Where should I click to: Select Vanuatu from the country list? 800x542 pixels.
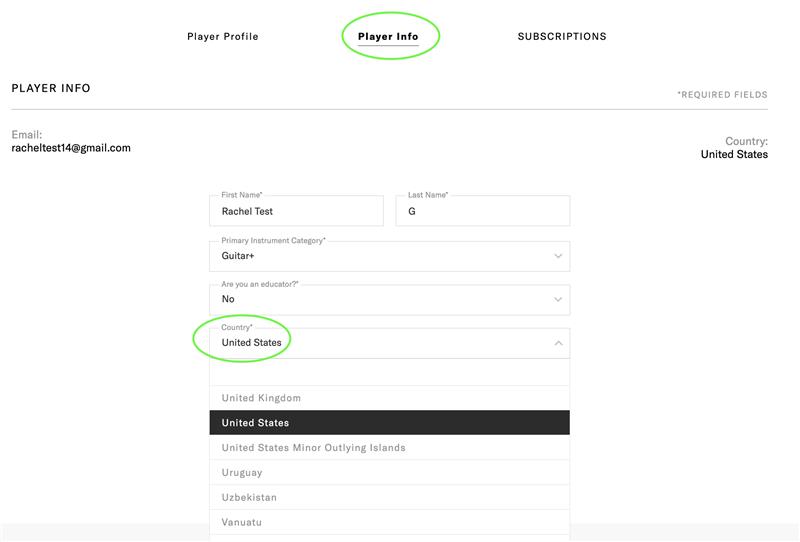389,522
